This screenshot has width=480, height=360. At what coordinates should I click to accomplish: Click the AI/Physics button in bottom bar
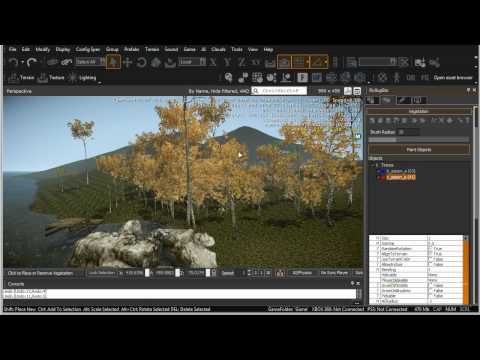[x=302, y=273]
